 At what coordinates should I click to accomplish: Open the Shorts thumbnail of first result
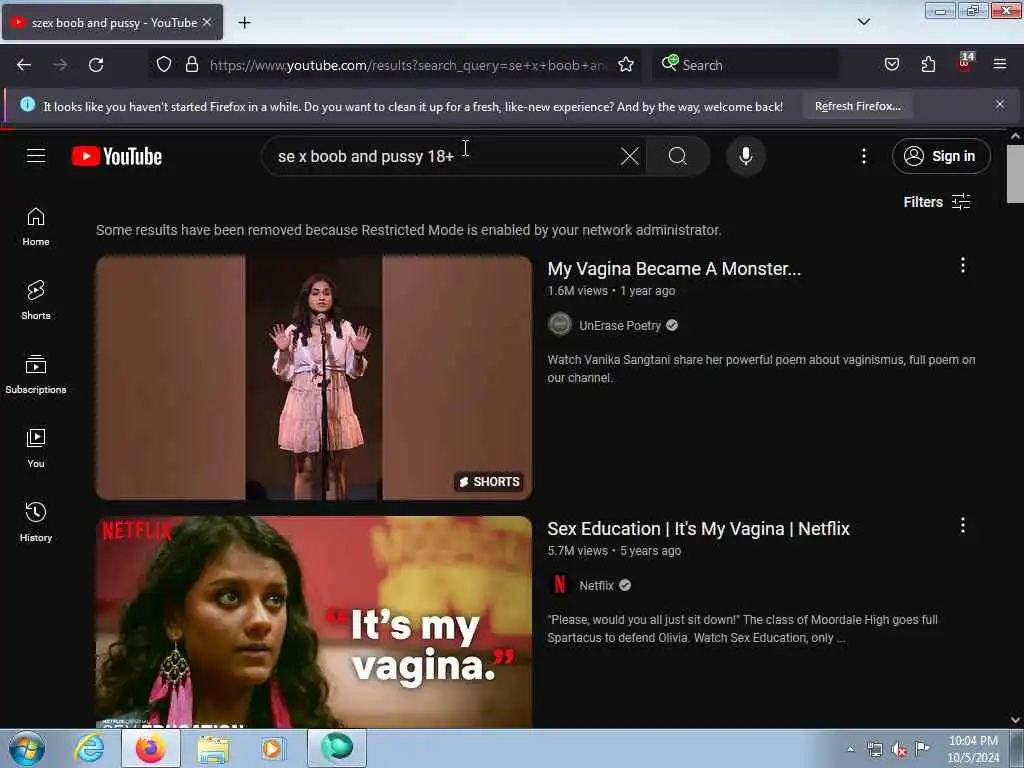point(314,377)
